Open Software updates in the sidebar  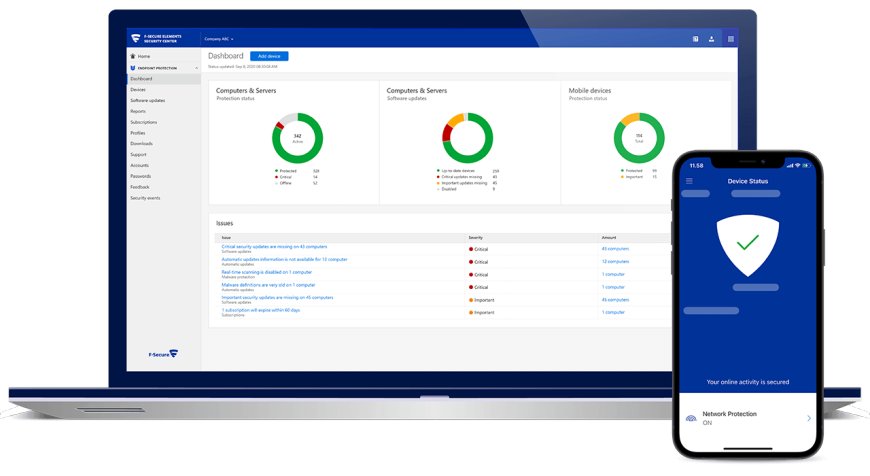click(148, 100)
